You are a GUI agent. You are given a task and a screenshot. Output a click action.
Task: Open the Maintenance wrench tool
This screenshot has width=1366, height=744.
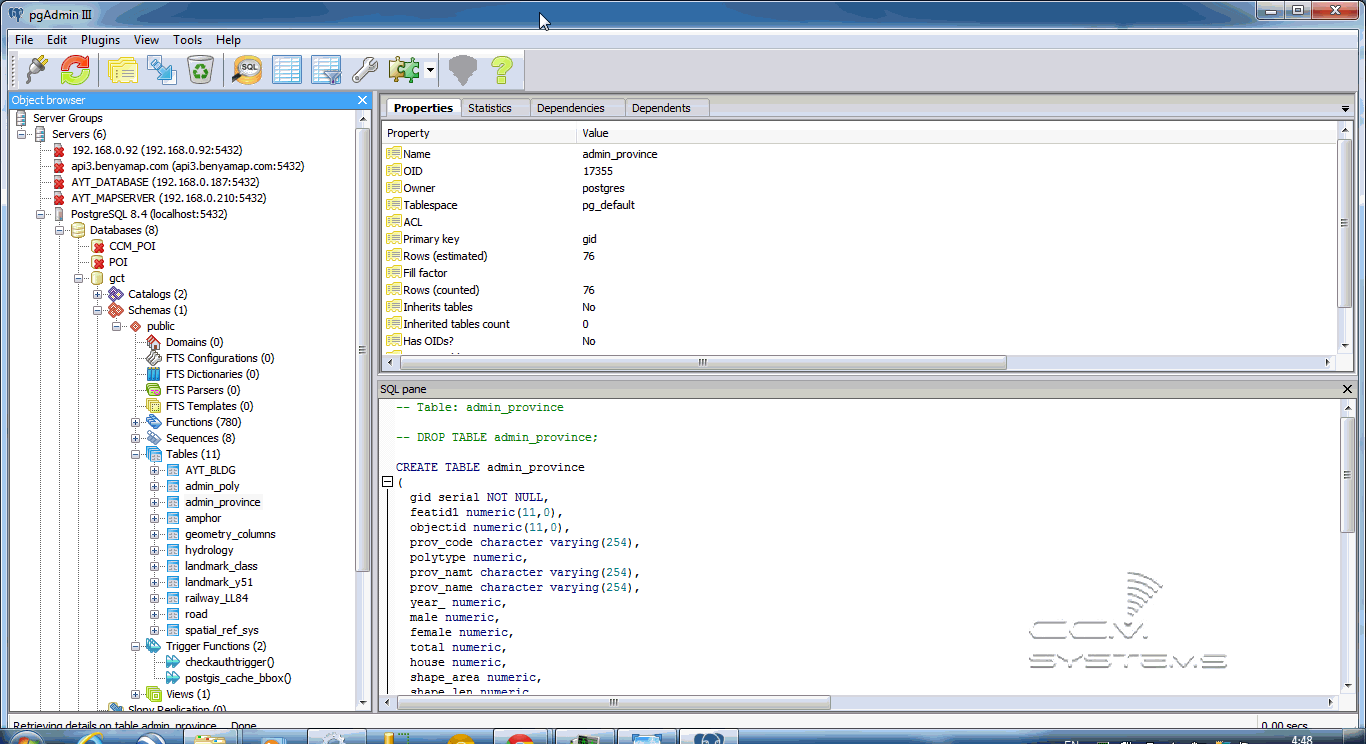tap(365, 70)
